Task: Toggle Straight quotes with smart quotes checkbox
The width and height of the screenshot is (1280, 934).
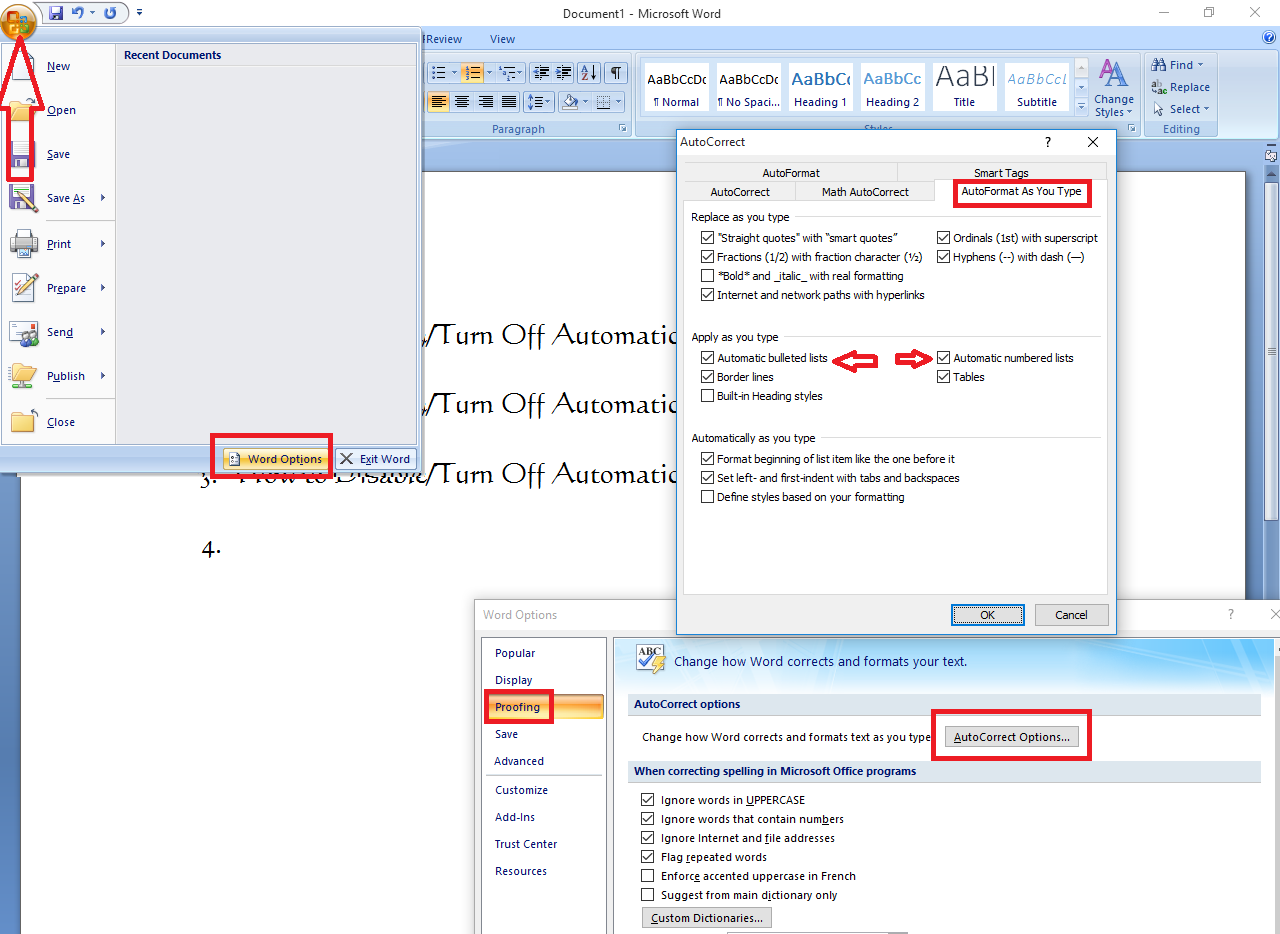Action: pyautogui.click(x=708, y=238)
